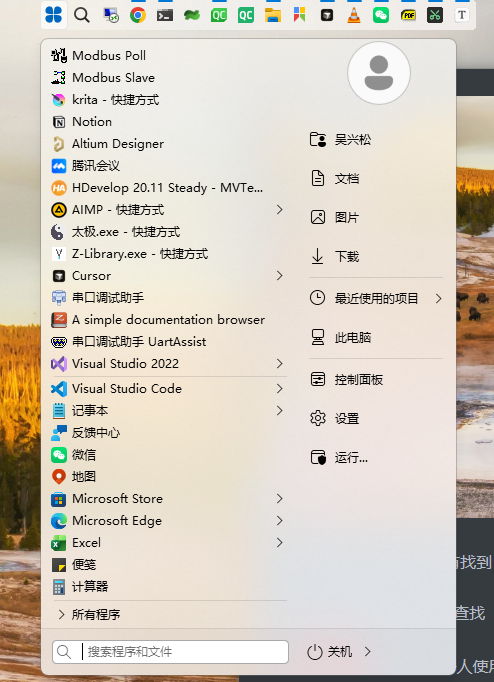Click the 关机 shutdown button

click(330, 652)
